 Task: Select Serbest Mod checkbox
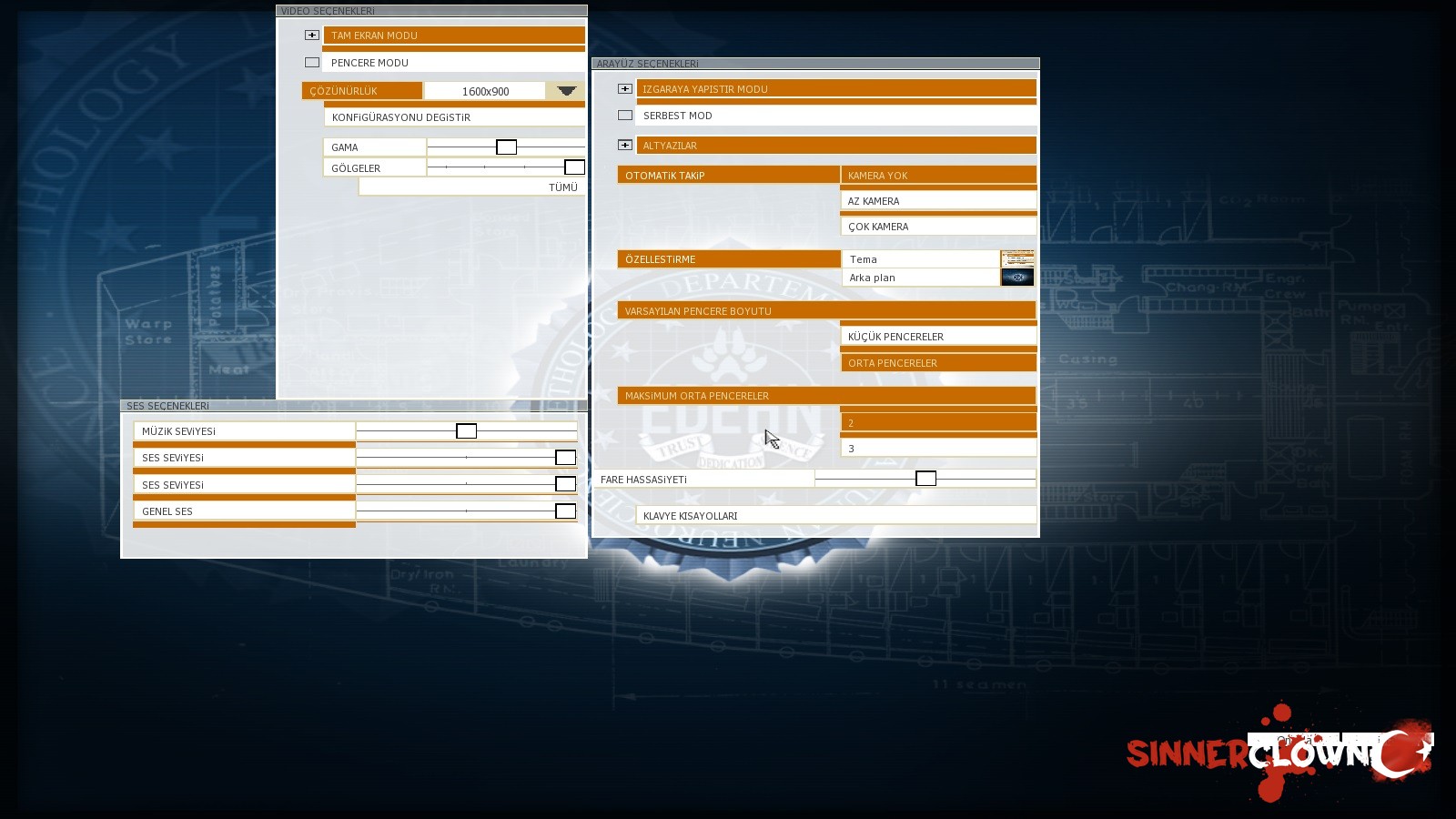(x=625, y=116)
